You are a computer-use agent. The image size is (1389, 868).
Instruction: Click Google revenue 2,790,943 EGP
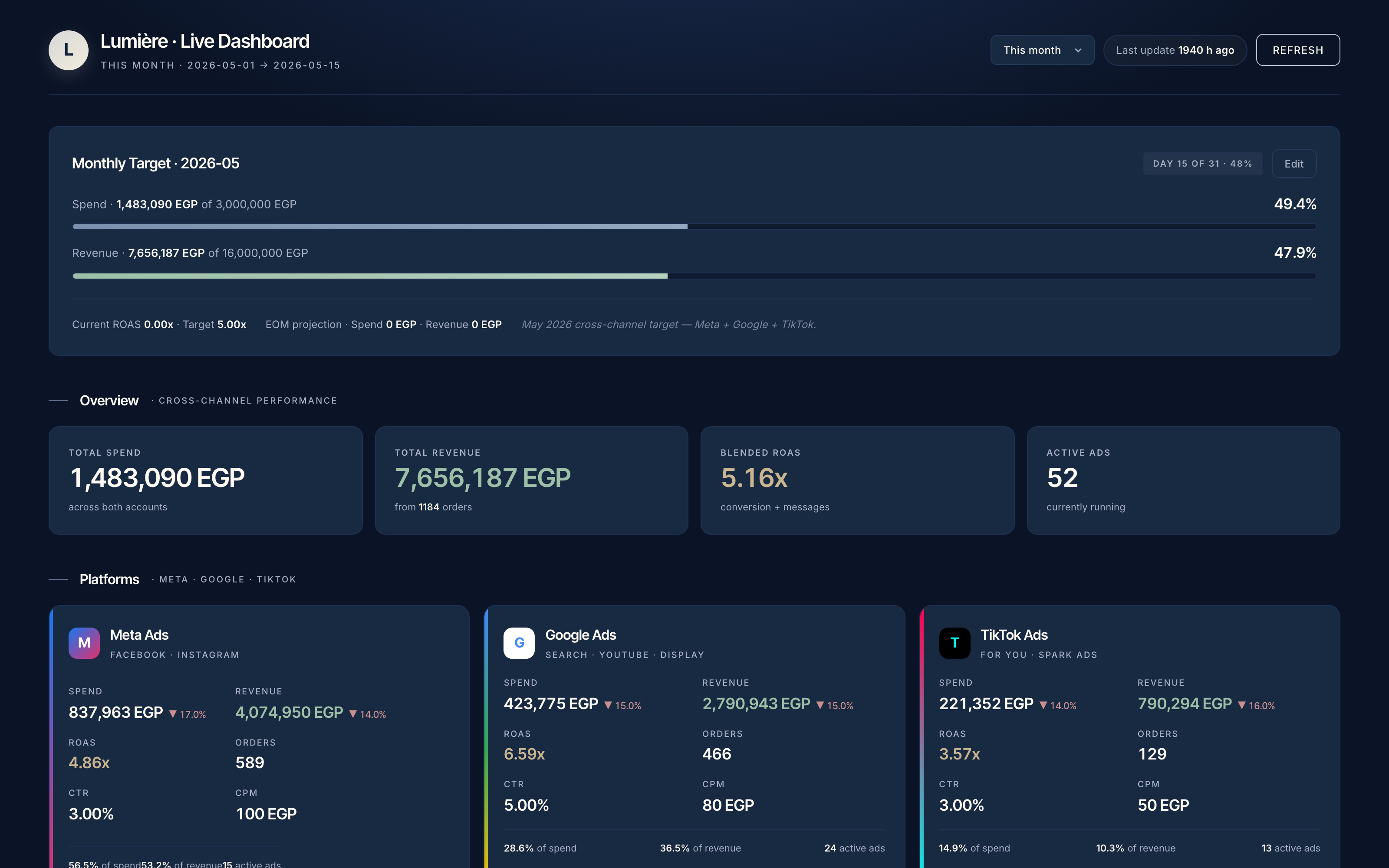(757, 704)
